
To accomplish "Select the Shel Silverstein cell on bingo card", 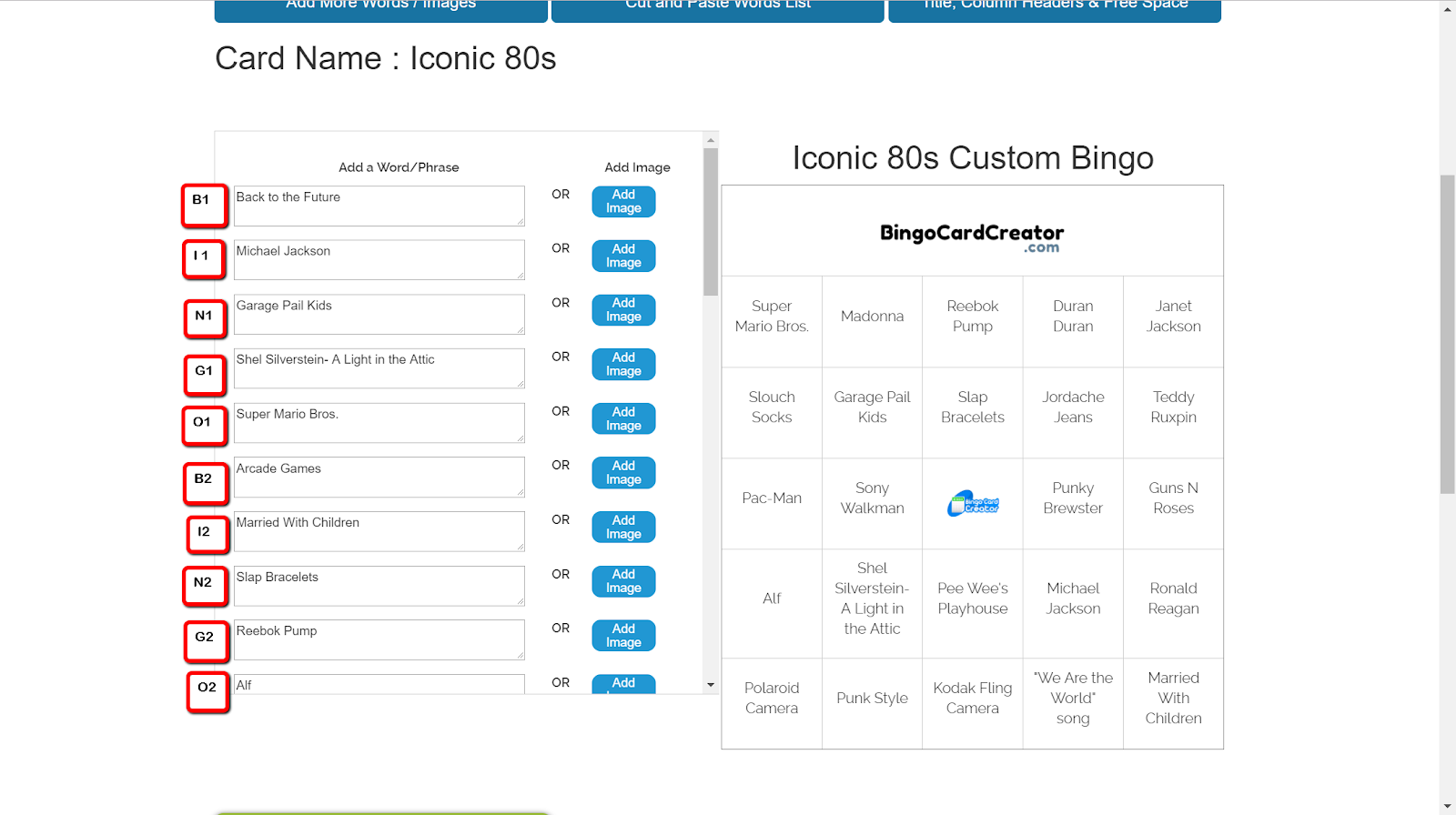I will [872, 604].
